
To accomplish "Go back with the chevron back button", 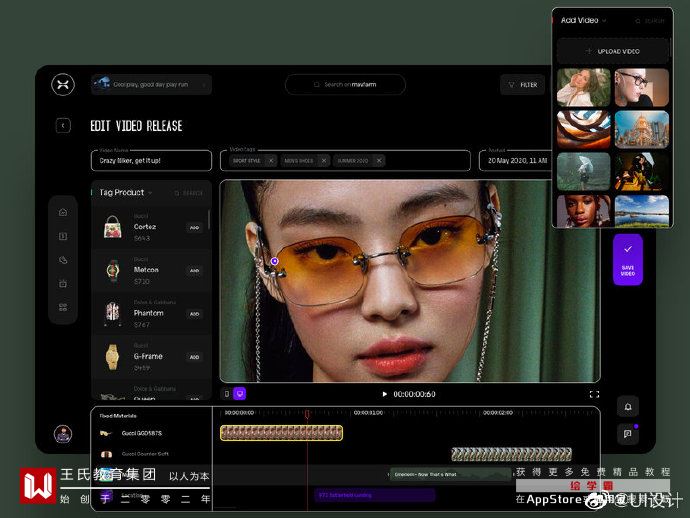I will pyautogui.click(x=63, y=126).
